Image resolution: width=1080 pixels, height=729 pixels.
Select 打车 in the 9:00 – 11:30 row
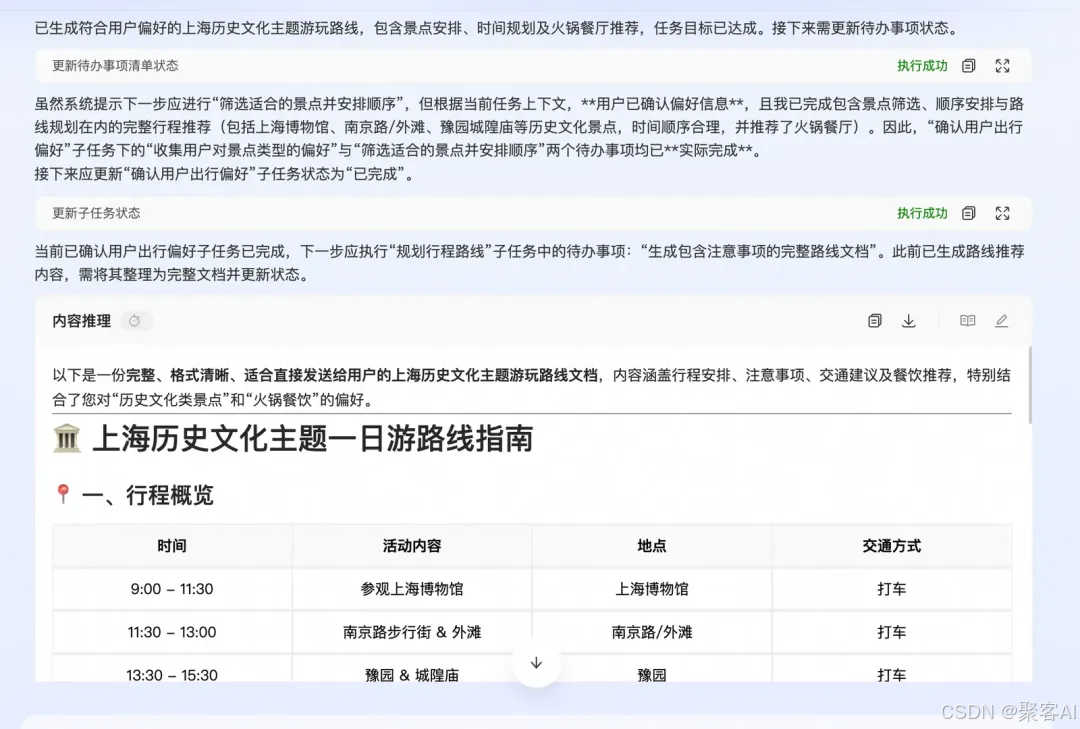tap(891, 589)
